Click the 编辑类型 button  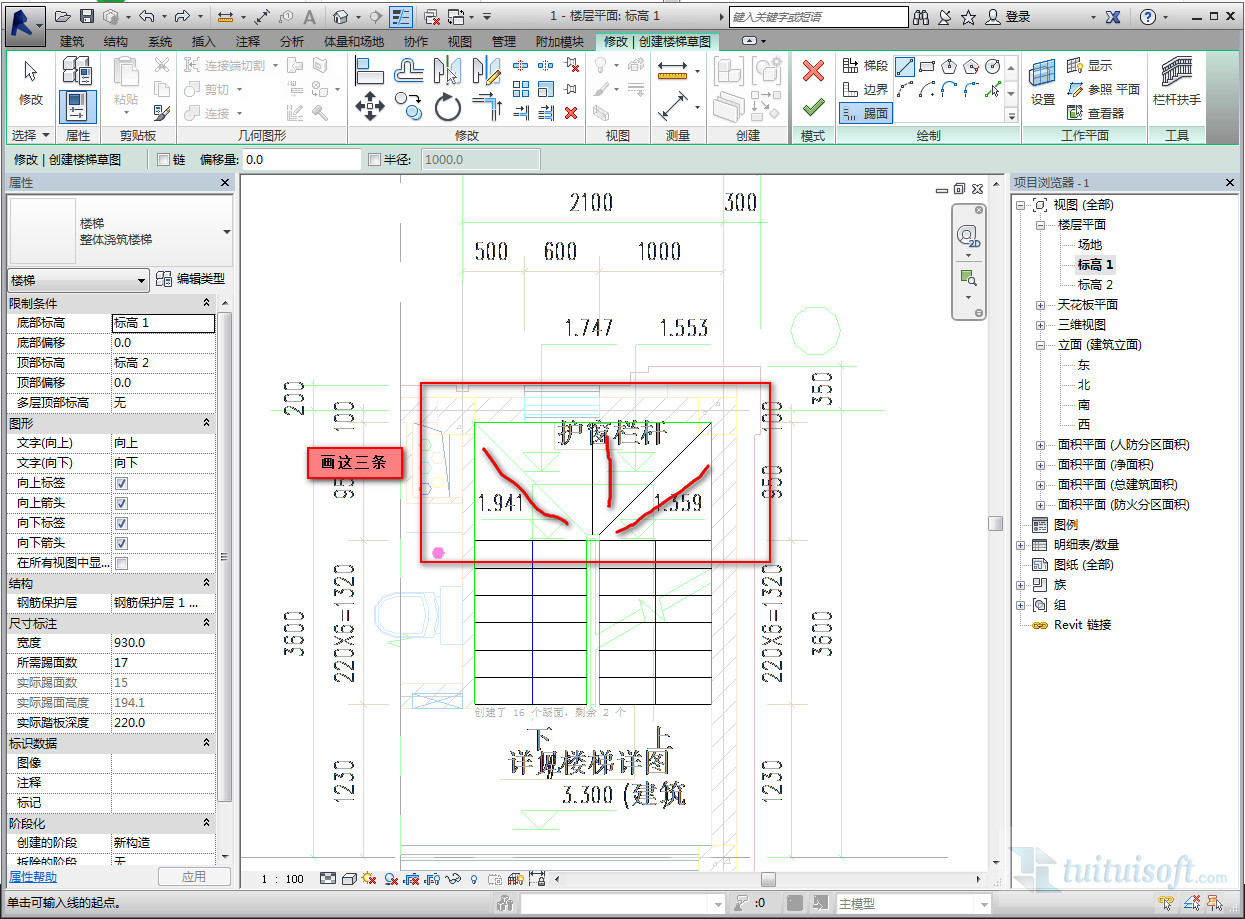pos(191,280)
